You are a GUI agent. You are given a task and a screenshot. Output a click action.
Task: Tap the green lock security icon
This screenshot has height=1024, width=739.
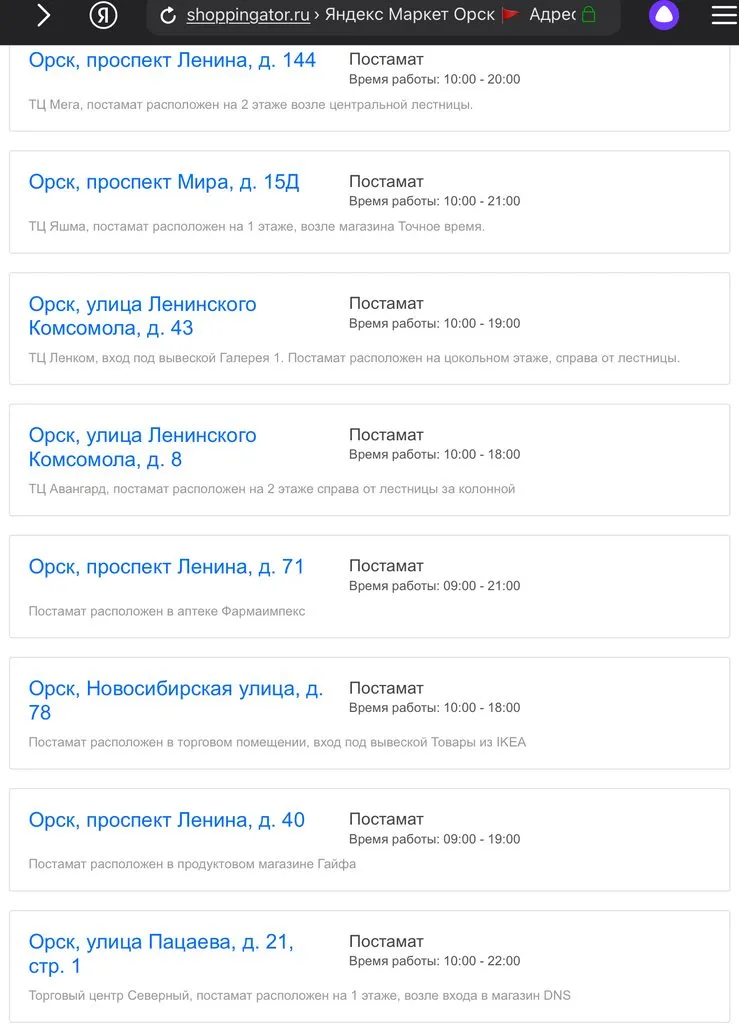pos(589,15)
